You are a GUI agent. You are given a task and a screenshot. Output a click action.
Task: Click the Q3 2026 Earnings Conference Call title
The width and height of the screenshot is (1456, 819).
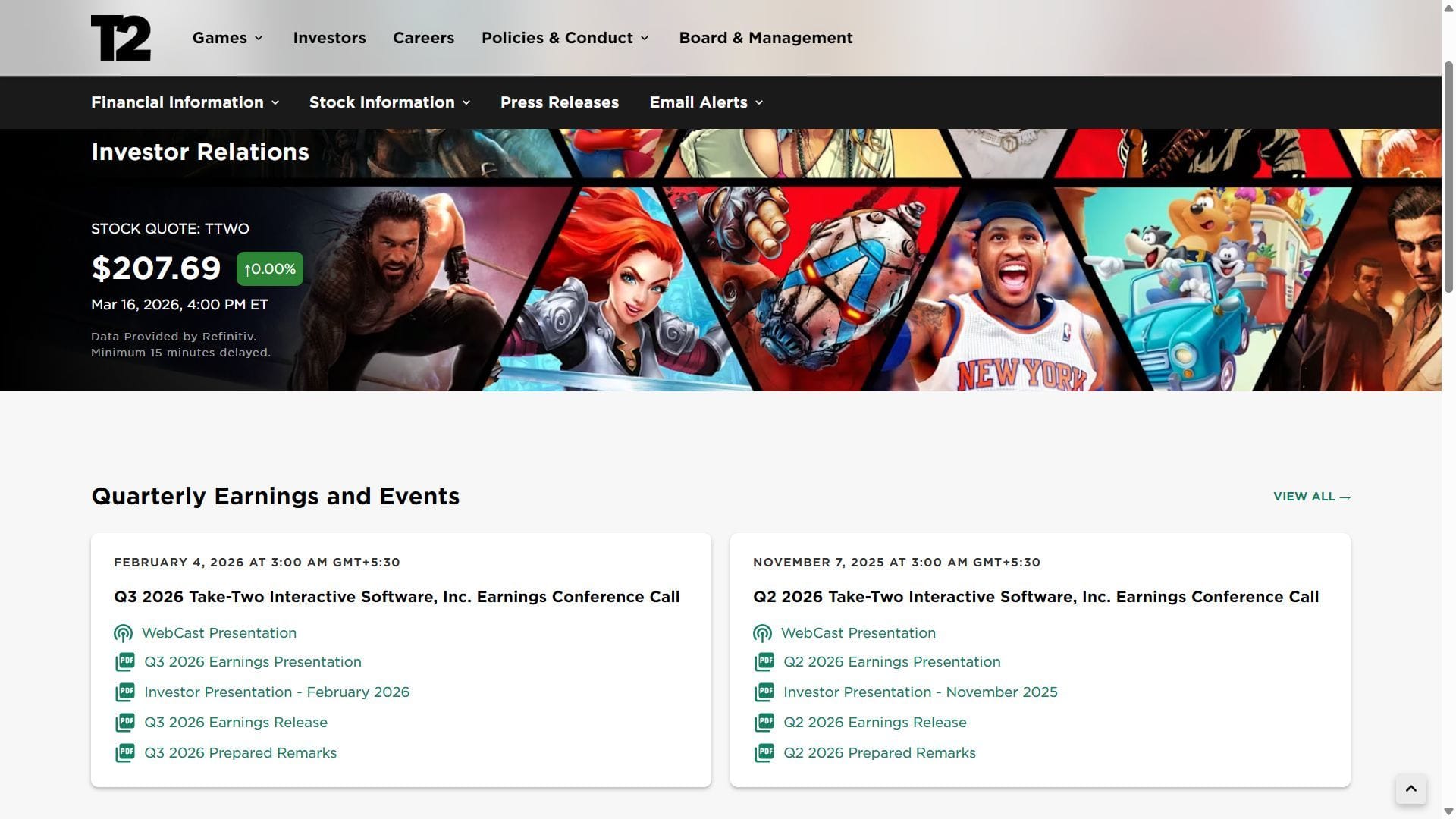click(x=397, y=598)
